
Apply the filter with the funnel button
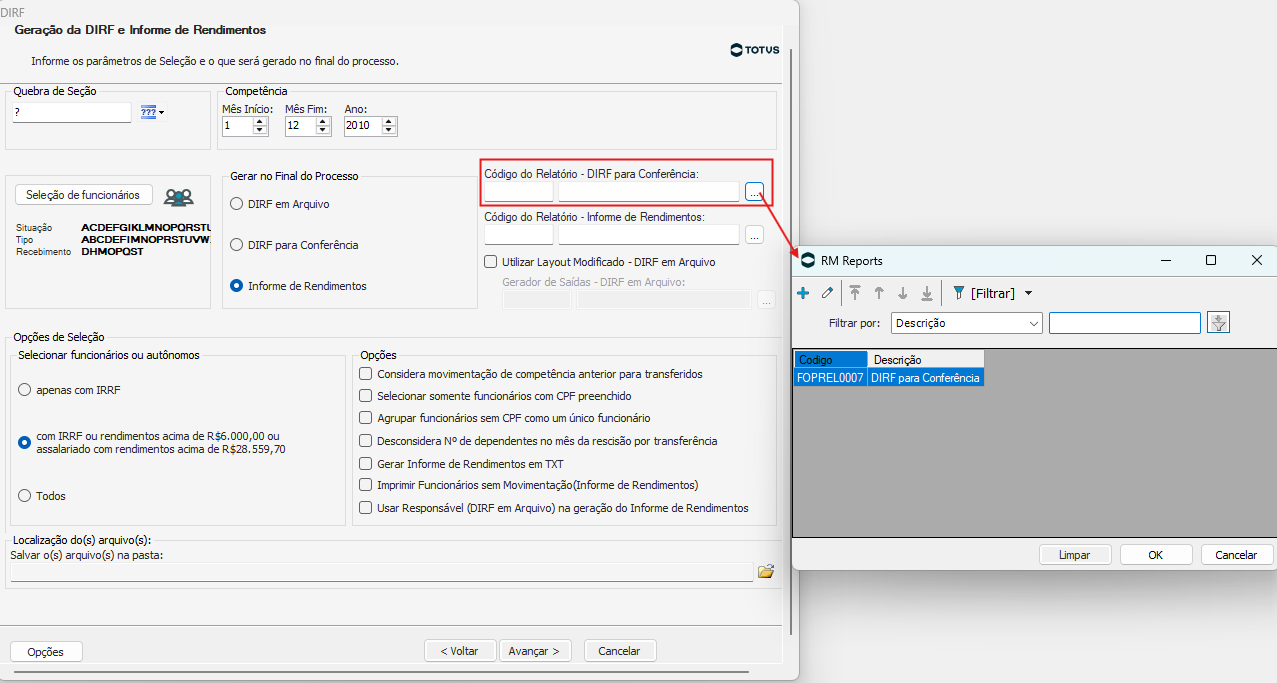click(x=1218, y=322)
